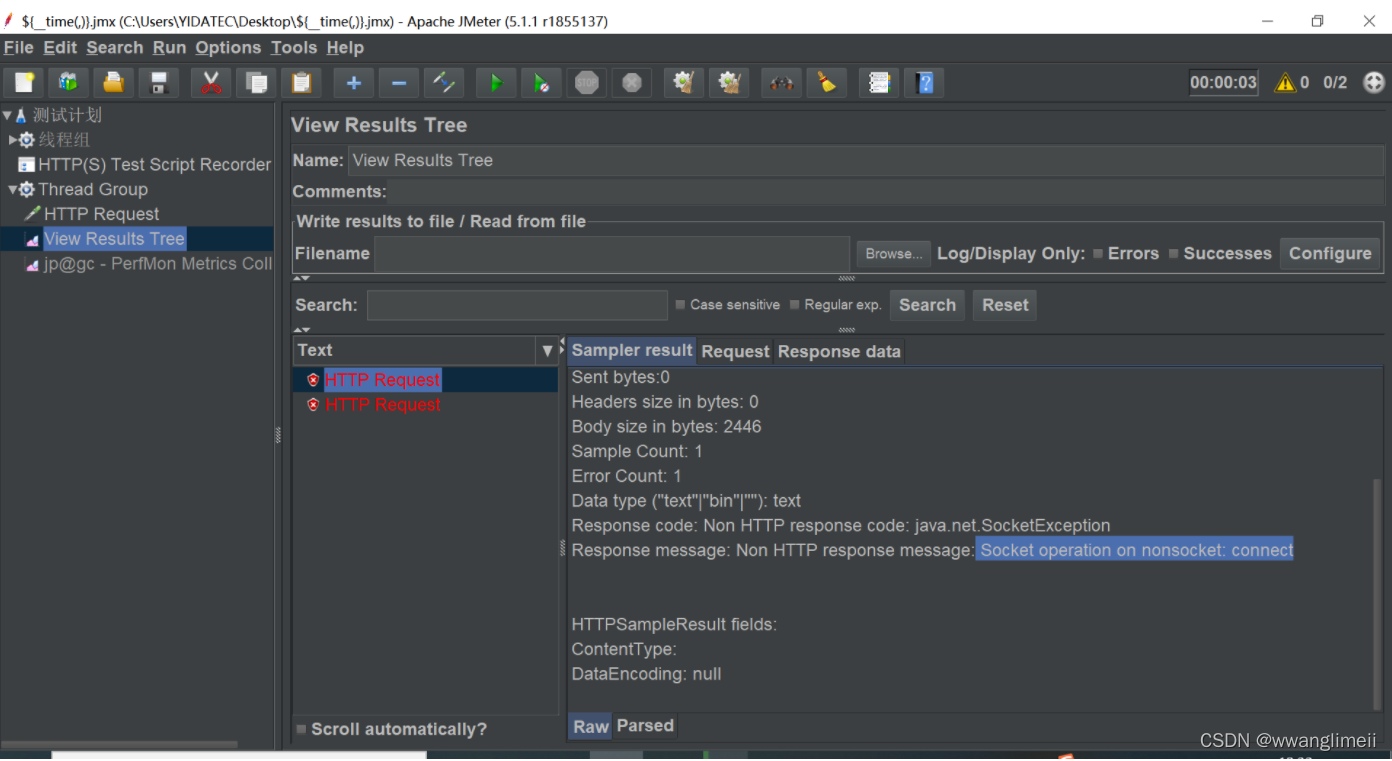
Task: Select the Raw view tab
Action: click(x=591, y=727)
